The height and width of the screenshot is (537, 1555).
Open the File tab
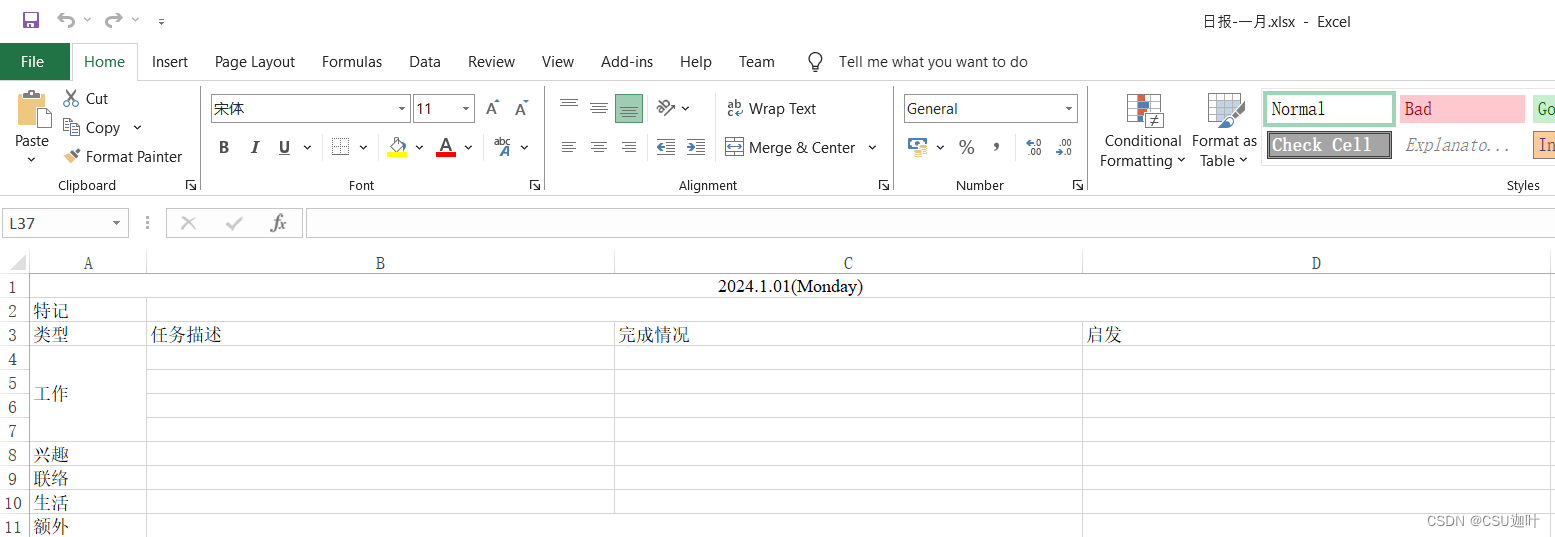click(x=33, y=62)
